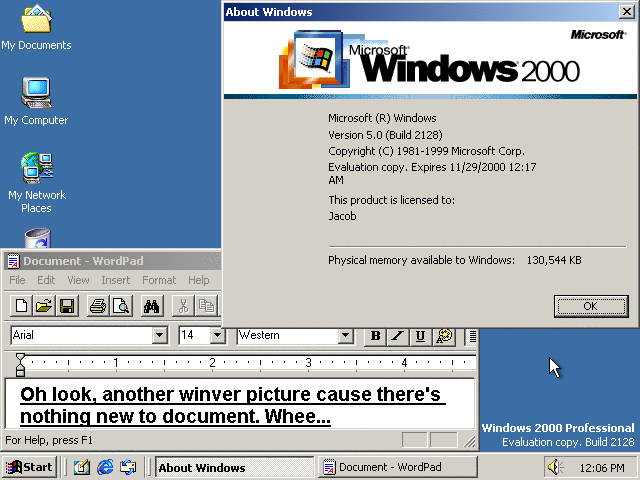Click the Cut scissors icon in WordPad
The height and width of the screenshot is (480, 640).
coord(183,306)
